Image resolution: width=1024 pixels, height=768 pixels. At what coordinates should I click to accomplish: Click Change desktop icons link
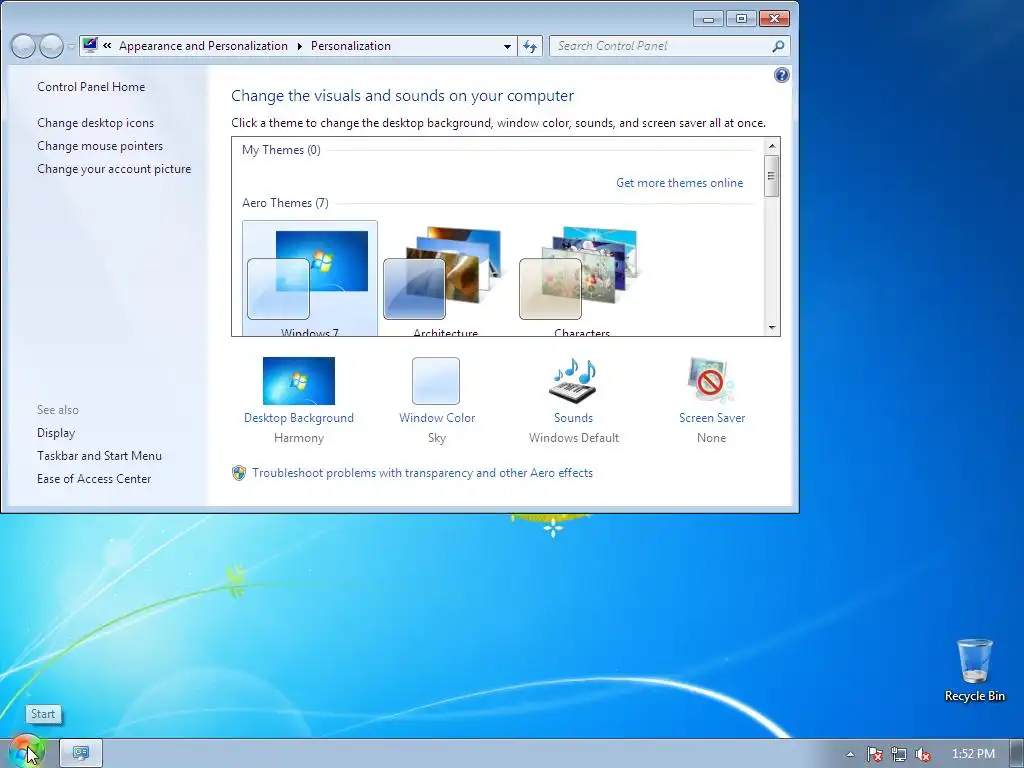click(95, 123)
